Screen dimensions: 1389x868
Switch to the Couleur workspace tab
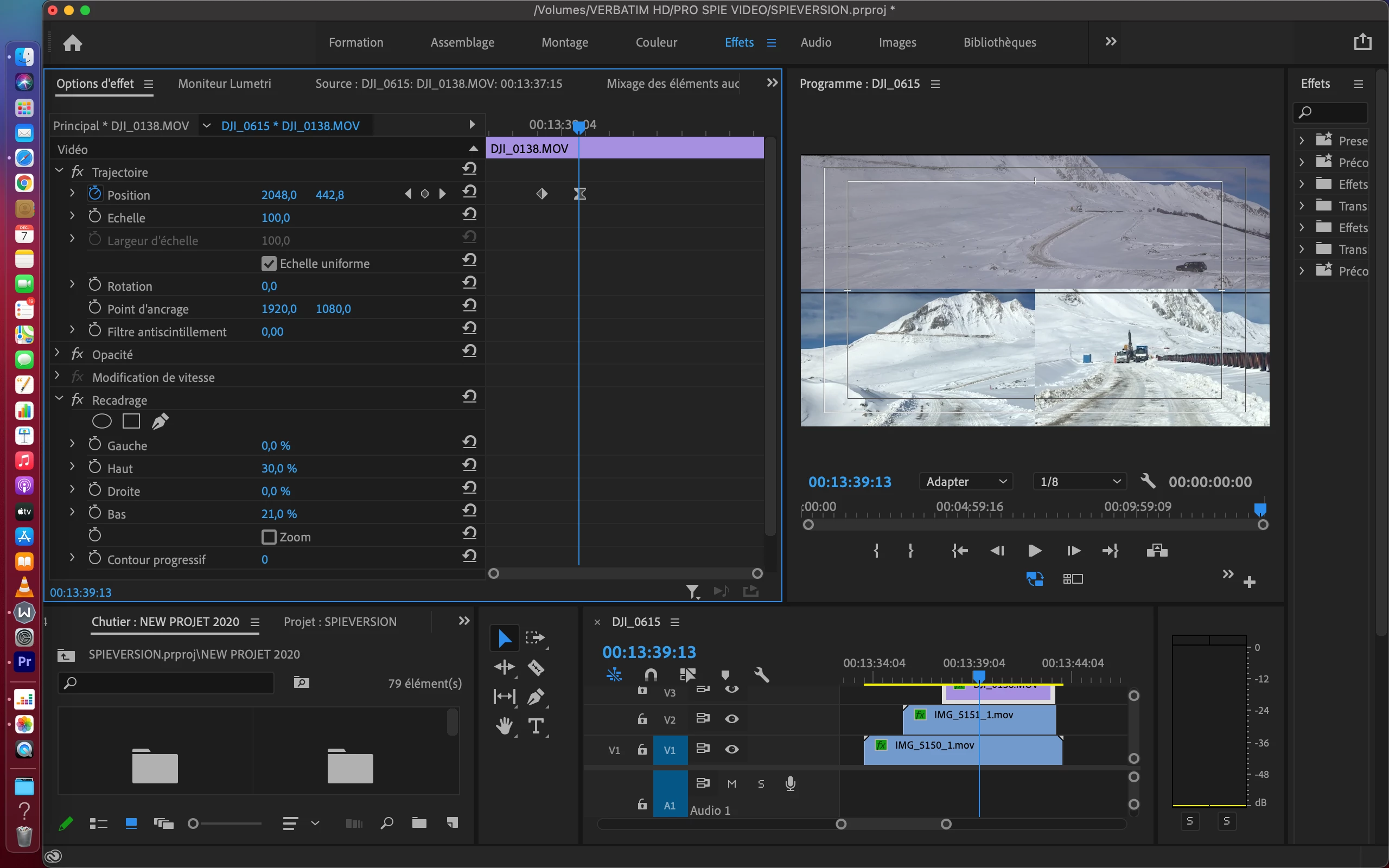click(656, 42)
